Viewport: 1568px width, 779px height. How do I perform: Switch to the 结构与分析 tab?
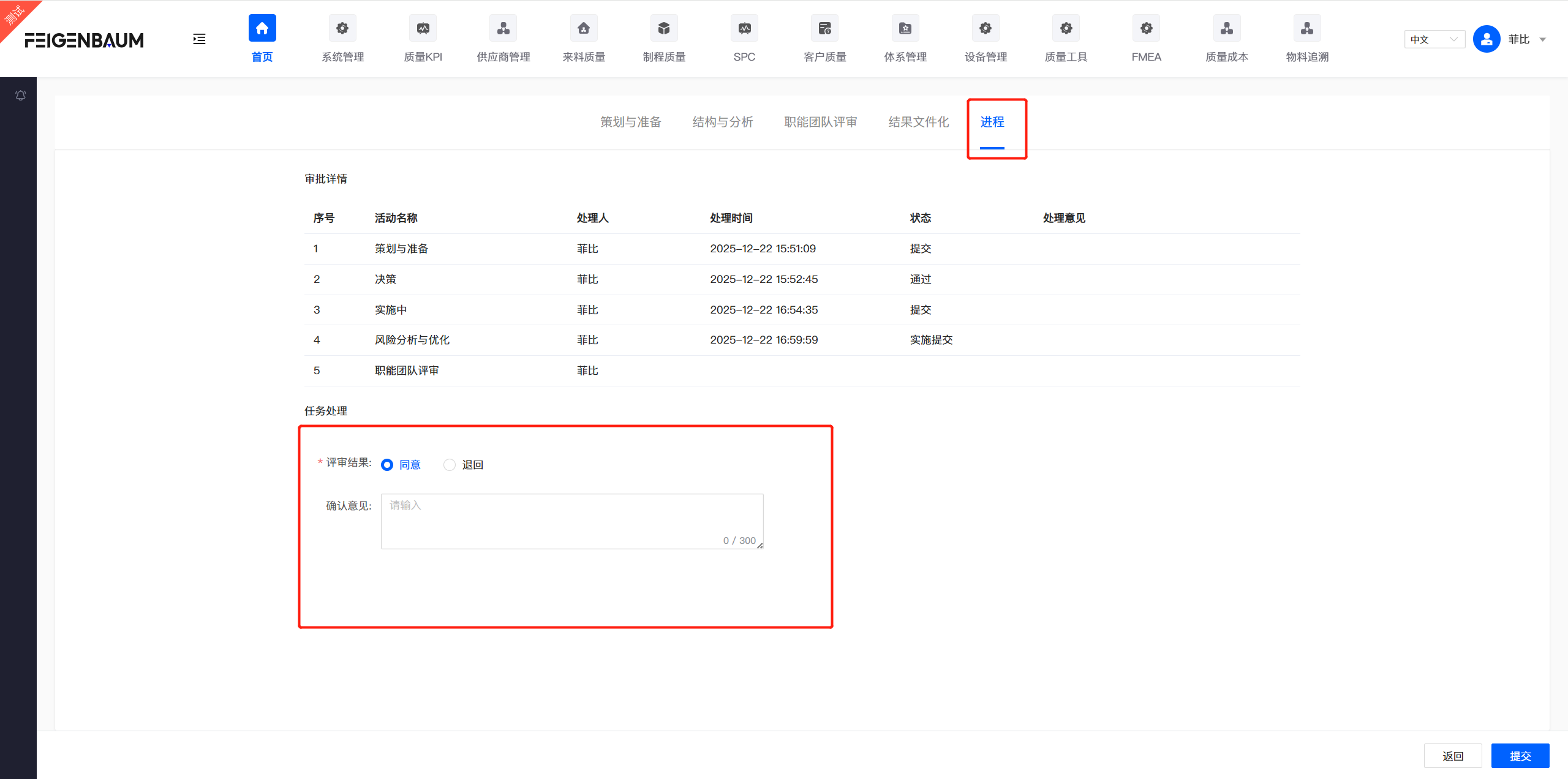tap(722, 122)
